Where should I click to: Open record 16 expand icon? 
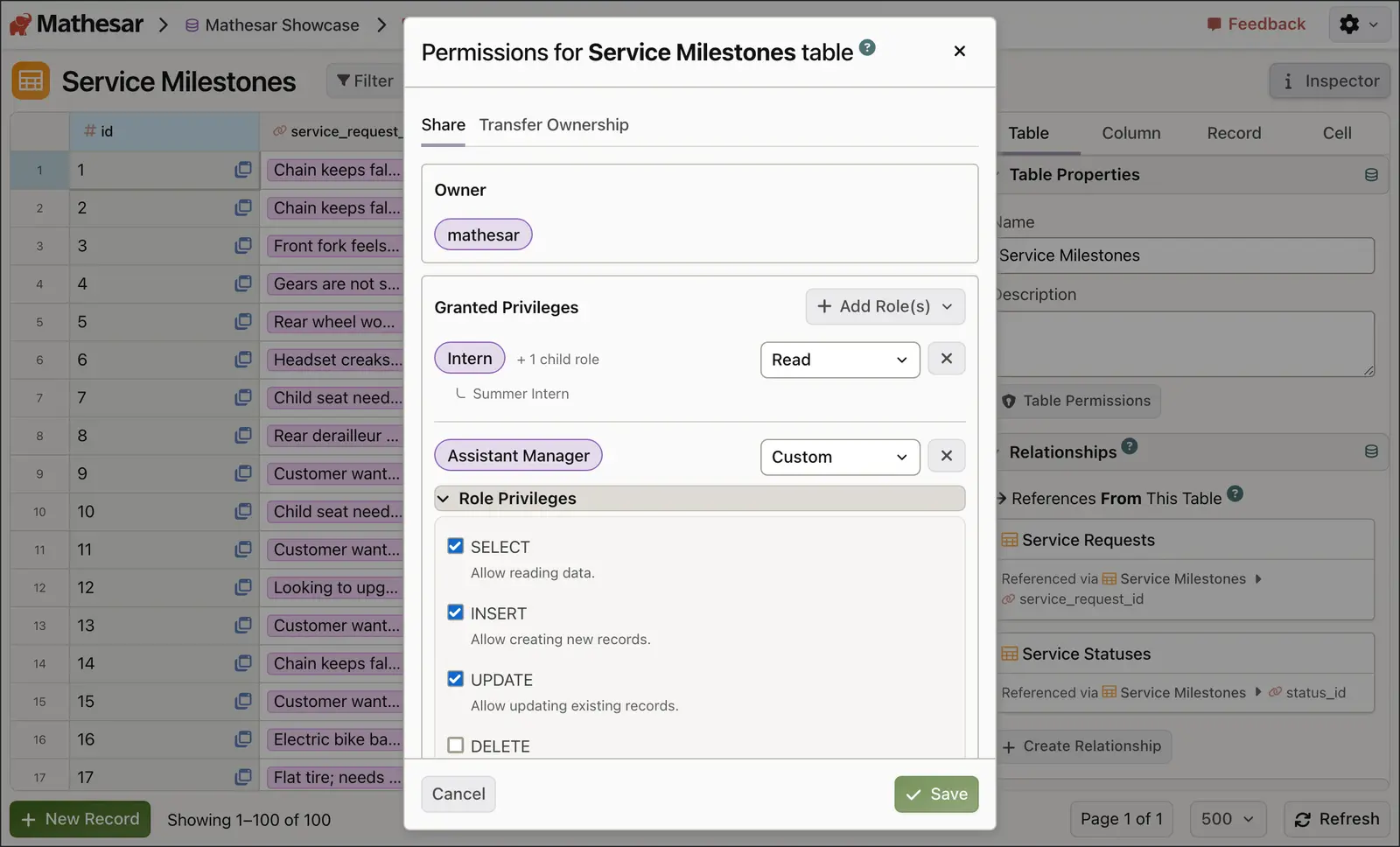(243, 739)
